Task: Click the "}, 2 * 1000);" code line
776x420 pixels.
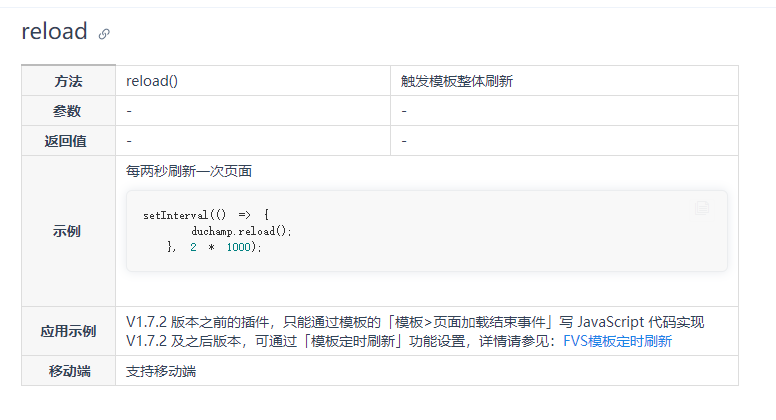Action: [215, 247]
